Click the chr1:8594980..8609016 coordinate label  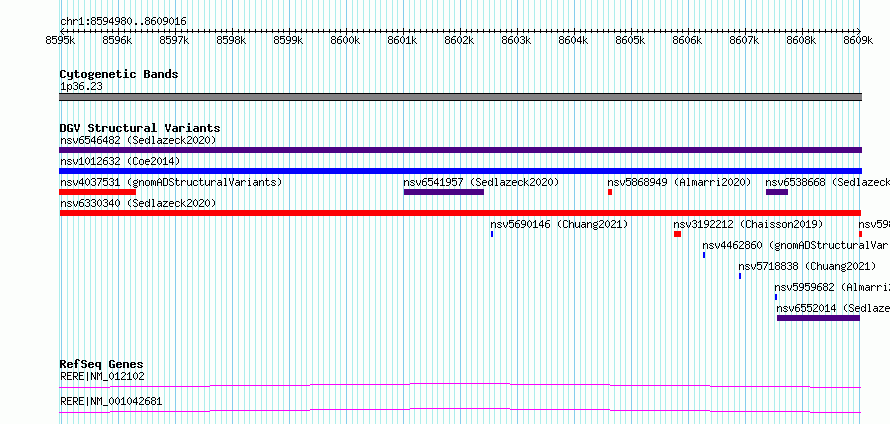(123, 22)
